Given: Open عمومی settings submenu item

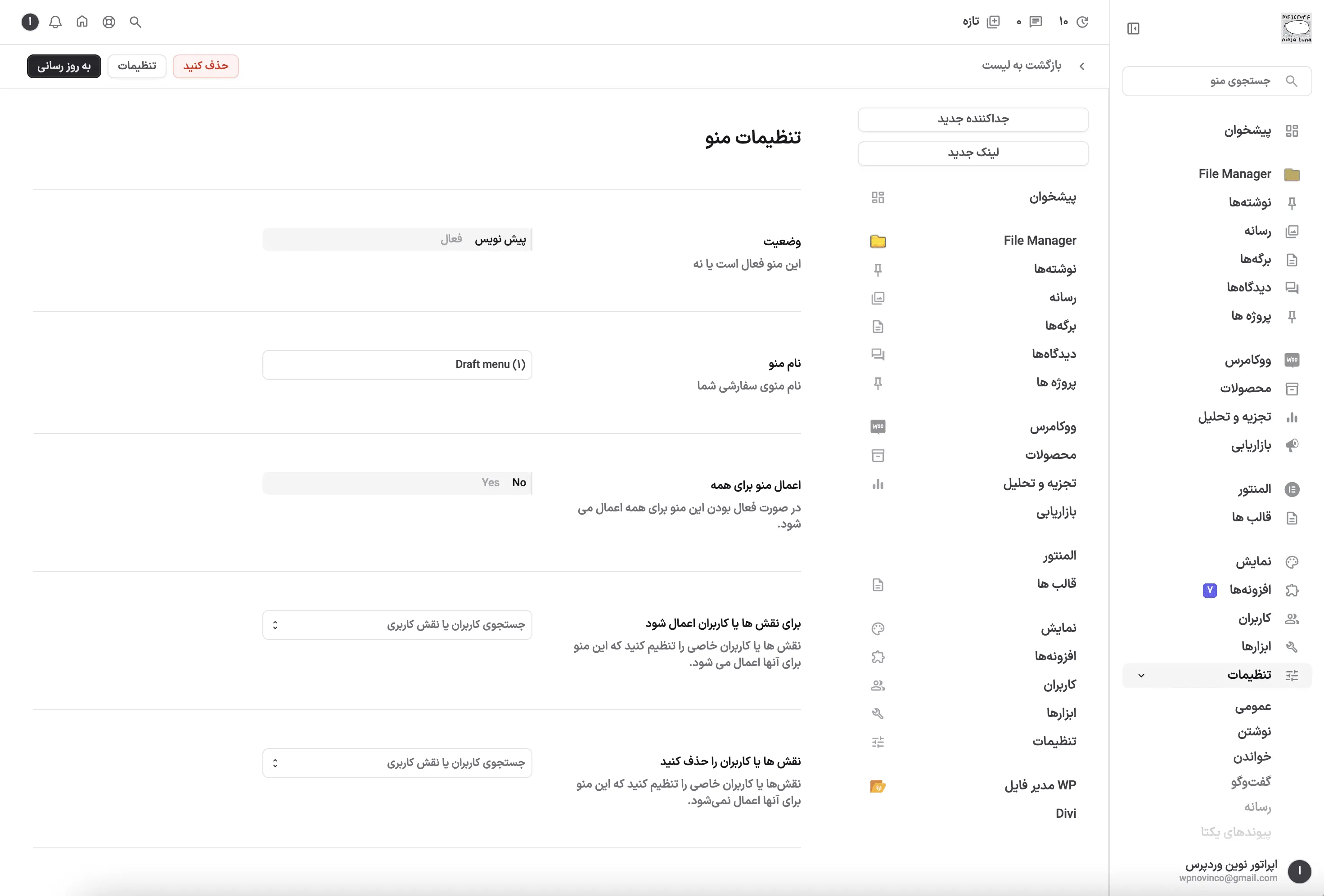Looking at the screenshot, I should click(1253, 707).
